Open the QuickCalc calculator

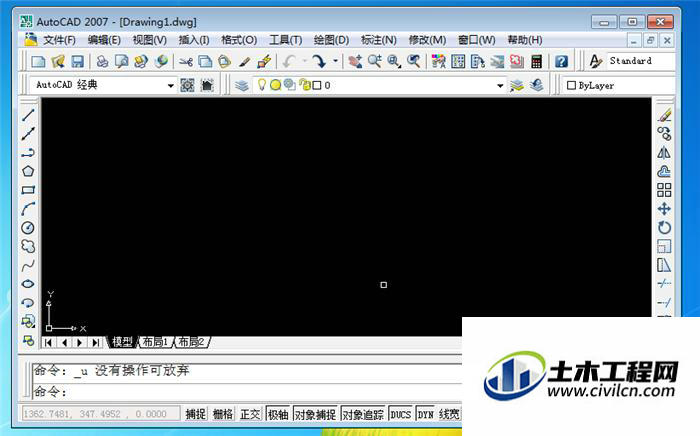[x=537, y=61]
